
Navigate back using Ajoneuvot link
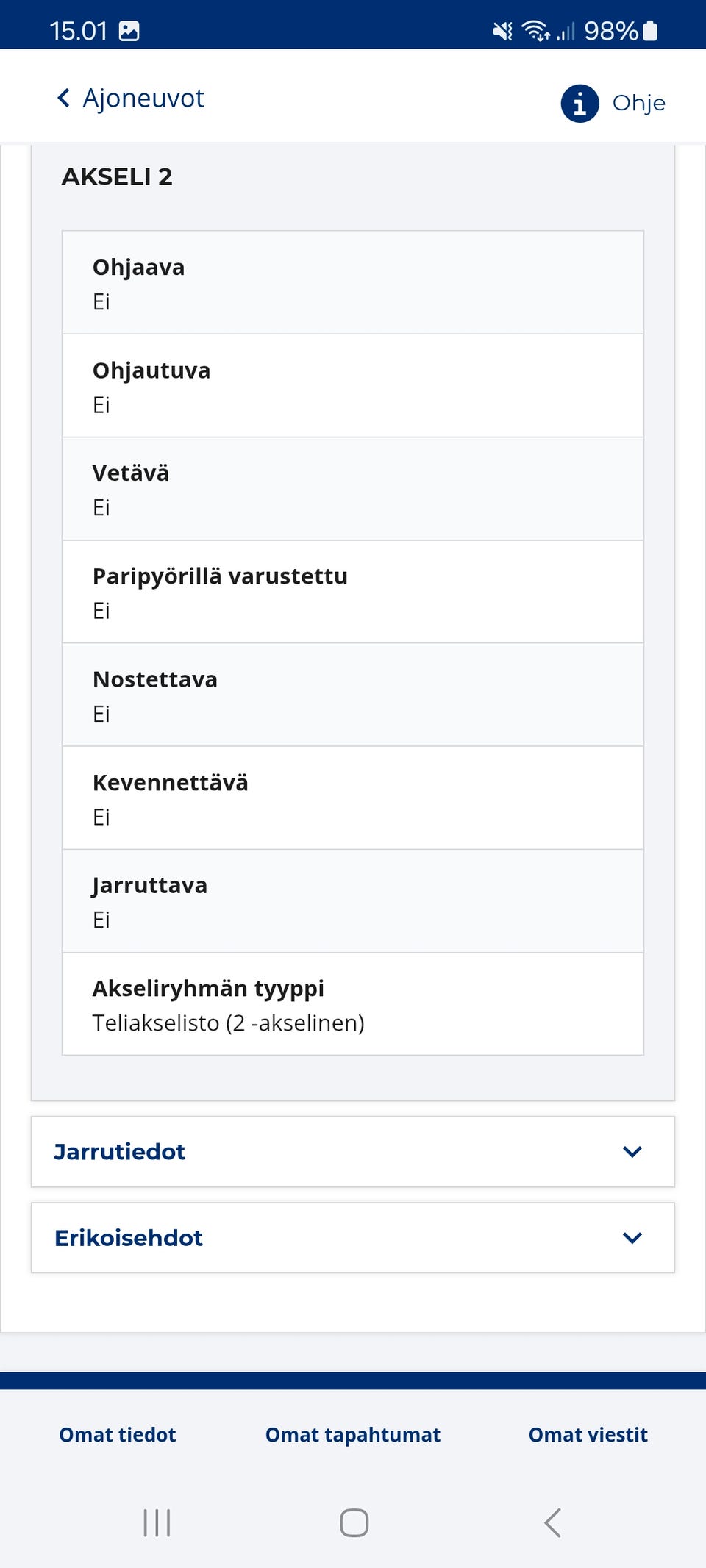(143, 97)
